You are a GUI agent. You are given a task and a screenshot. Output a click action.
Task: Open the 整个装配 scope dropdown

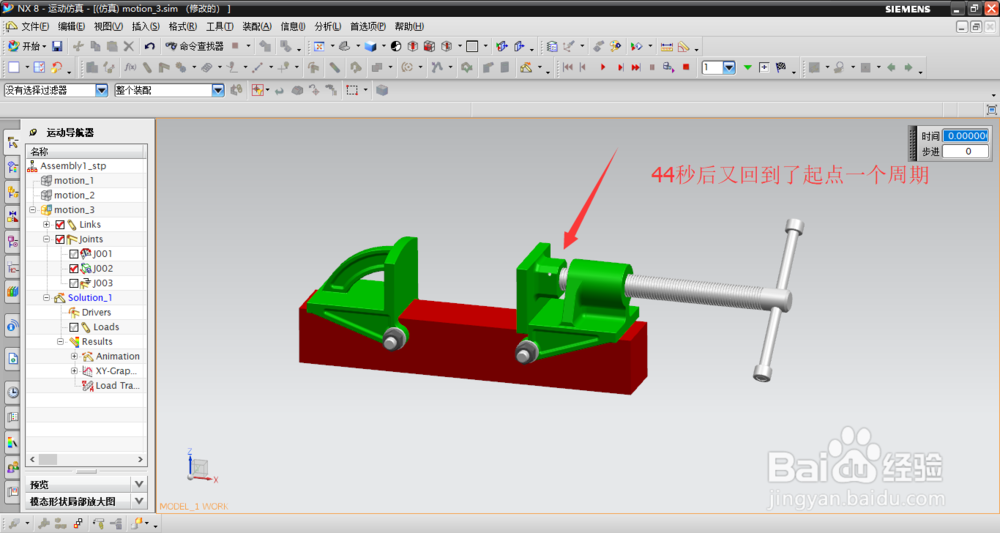[x=217, y=90]
